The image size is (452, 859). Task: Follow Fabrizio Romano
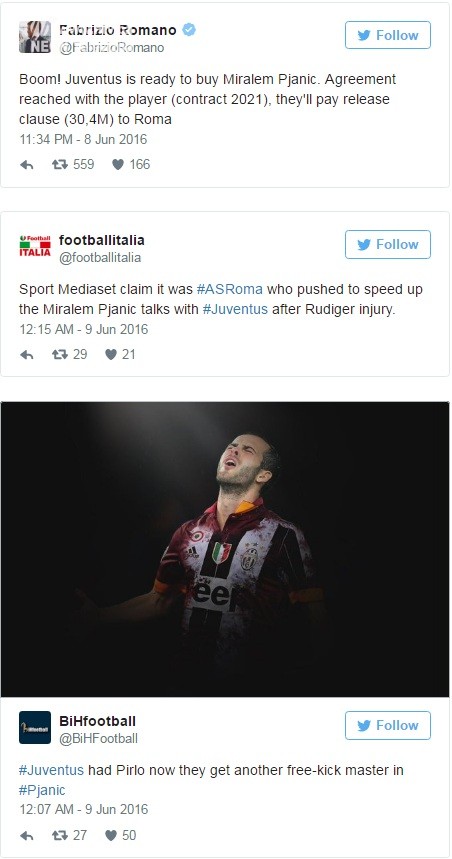pos(388,36)
